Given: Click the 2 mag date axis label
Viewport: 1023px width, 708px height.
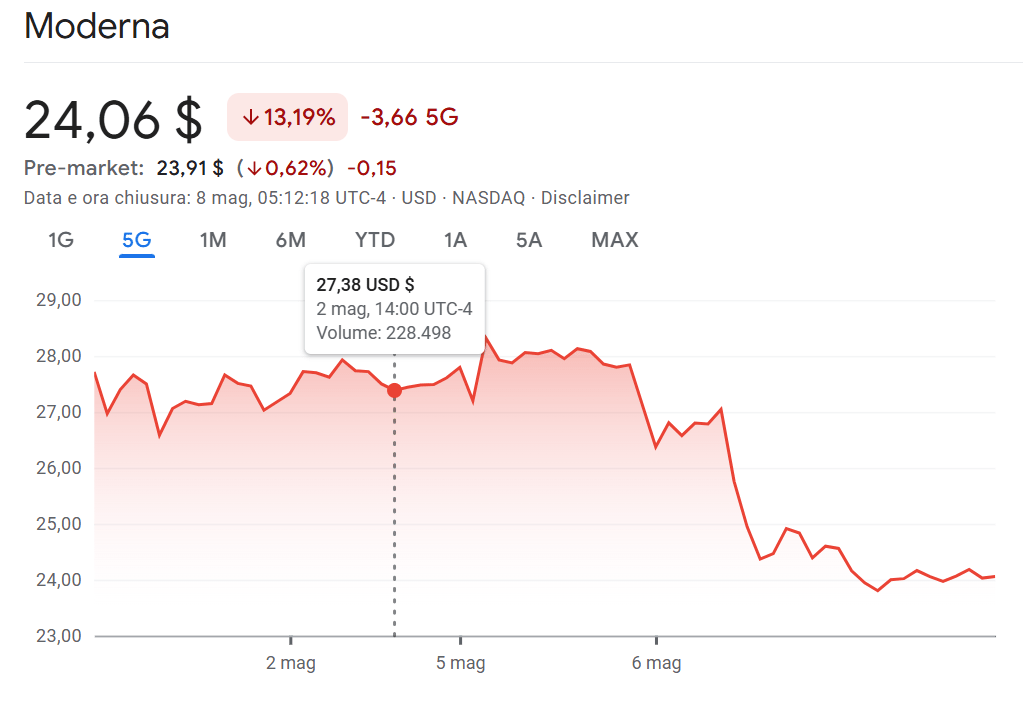Looking at the screenshot, I should click(290, 663).
